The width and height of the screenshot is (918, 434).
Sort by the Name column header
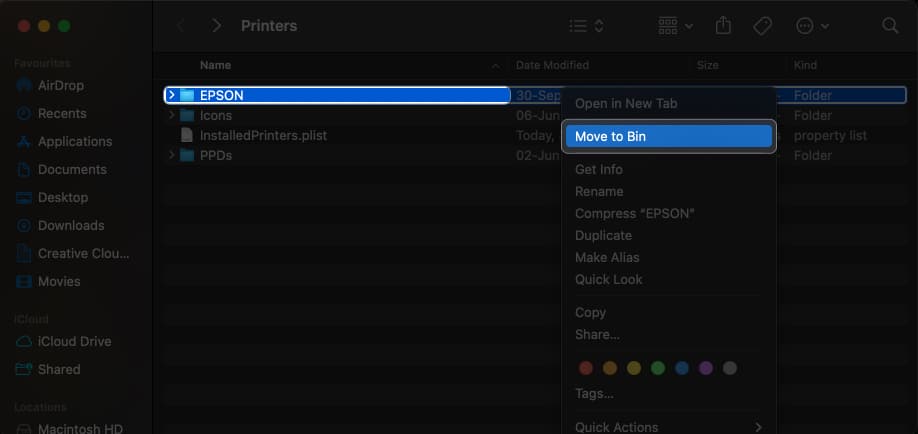coord(215,65)
